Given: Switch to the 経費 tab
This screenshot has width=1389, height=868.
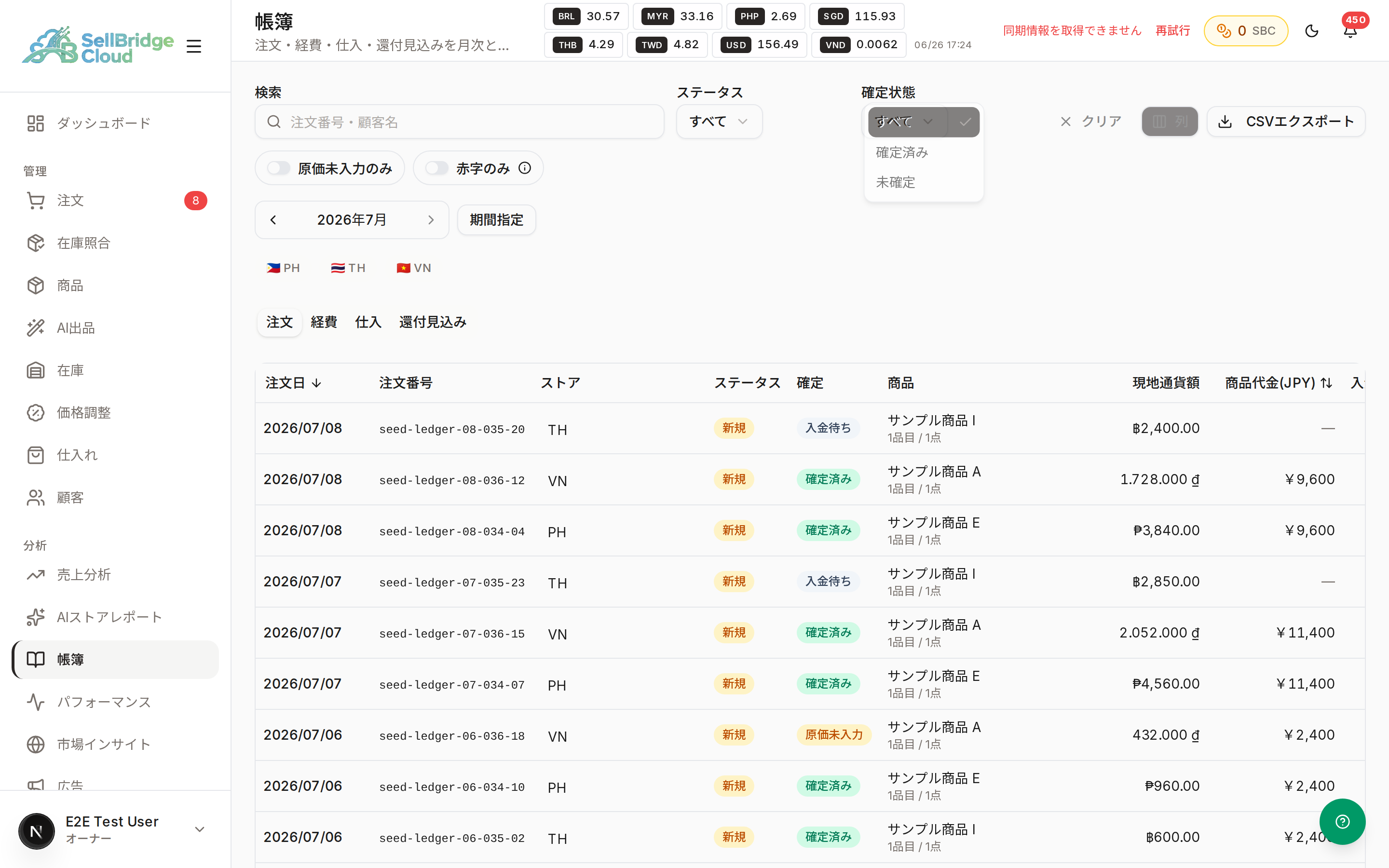Looking at the screenshot, I should point(324,322).
